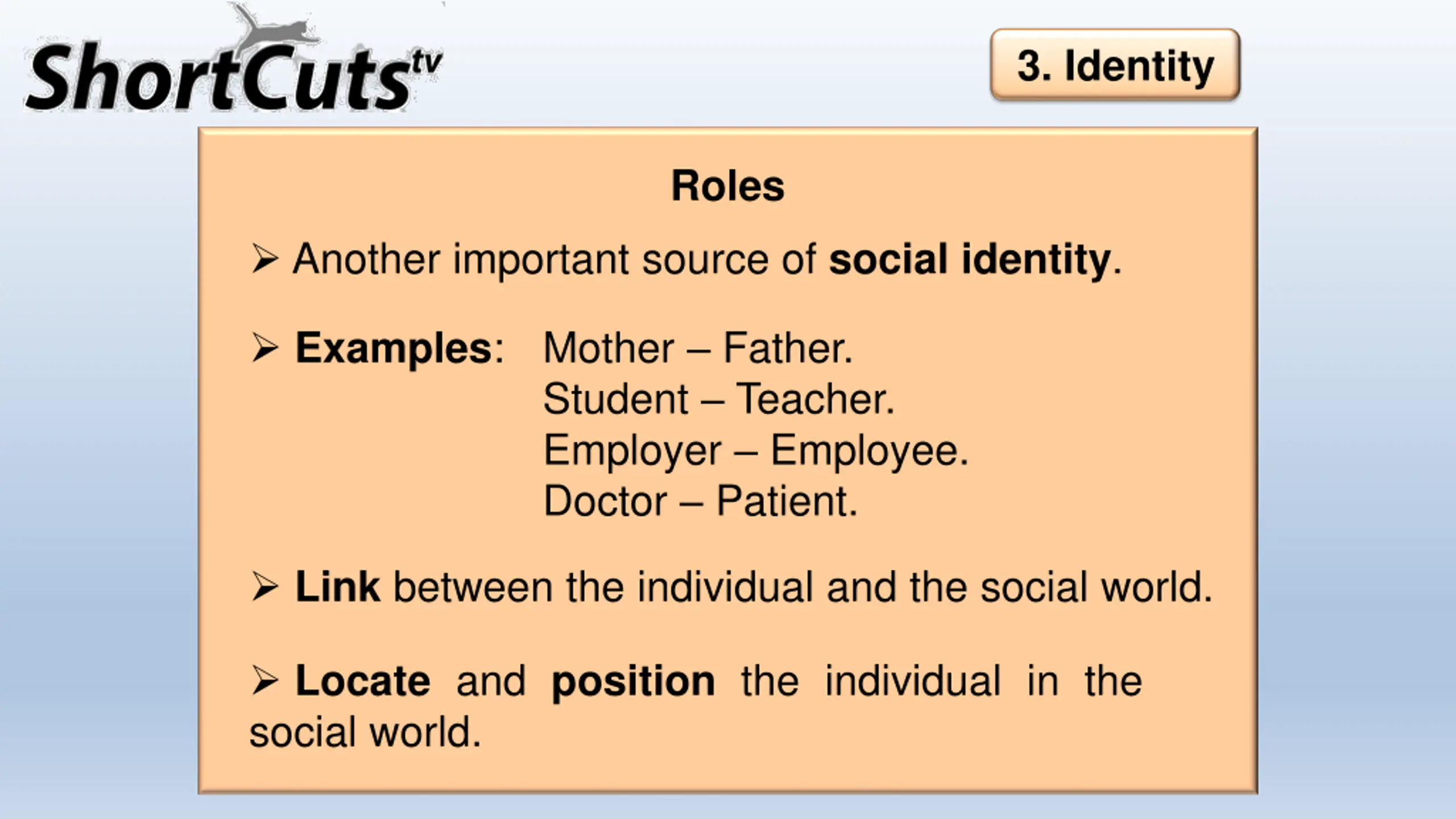The image size is (1456, 819).
Task: Click the arrow bullet before 'Examples'
Action: point(264,348)
